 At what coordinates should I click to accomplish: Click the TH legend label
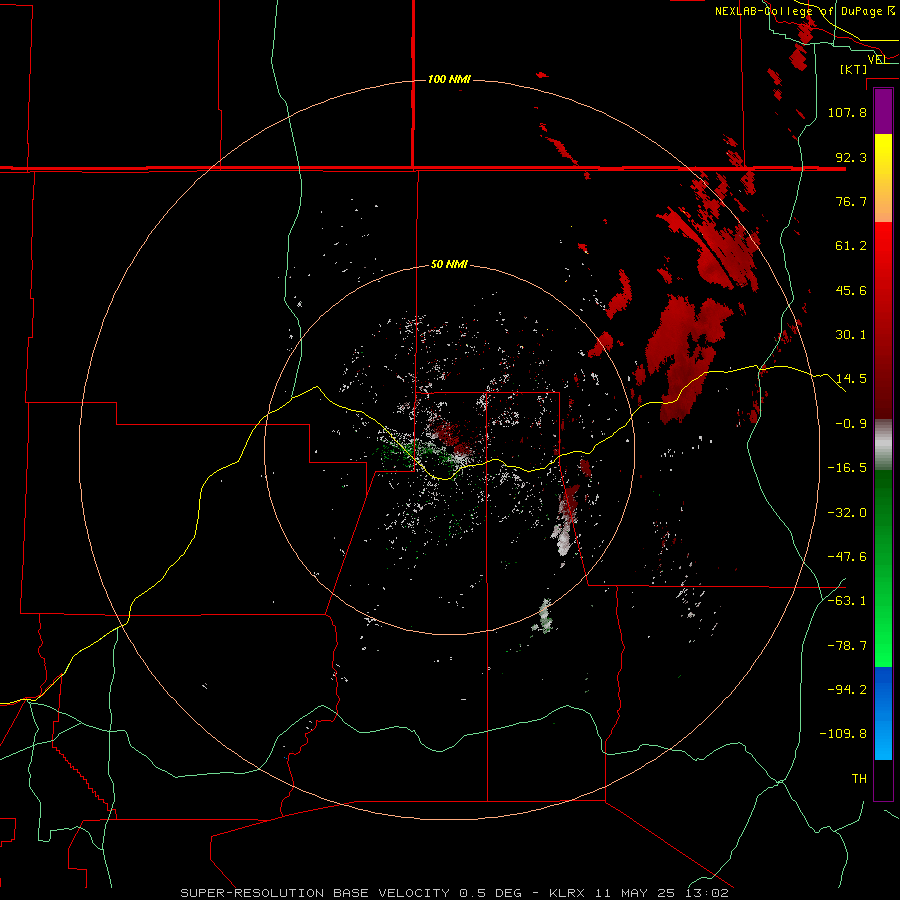859,779
